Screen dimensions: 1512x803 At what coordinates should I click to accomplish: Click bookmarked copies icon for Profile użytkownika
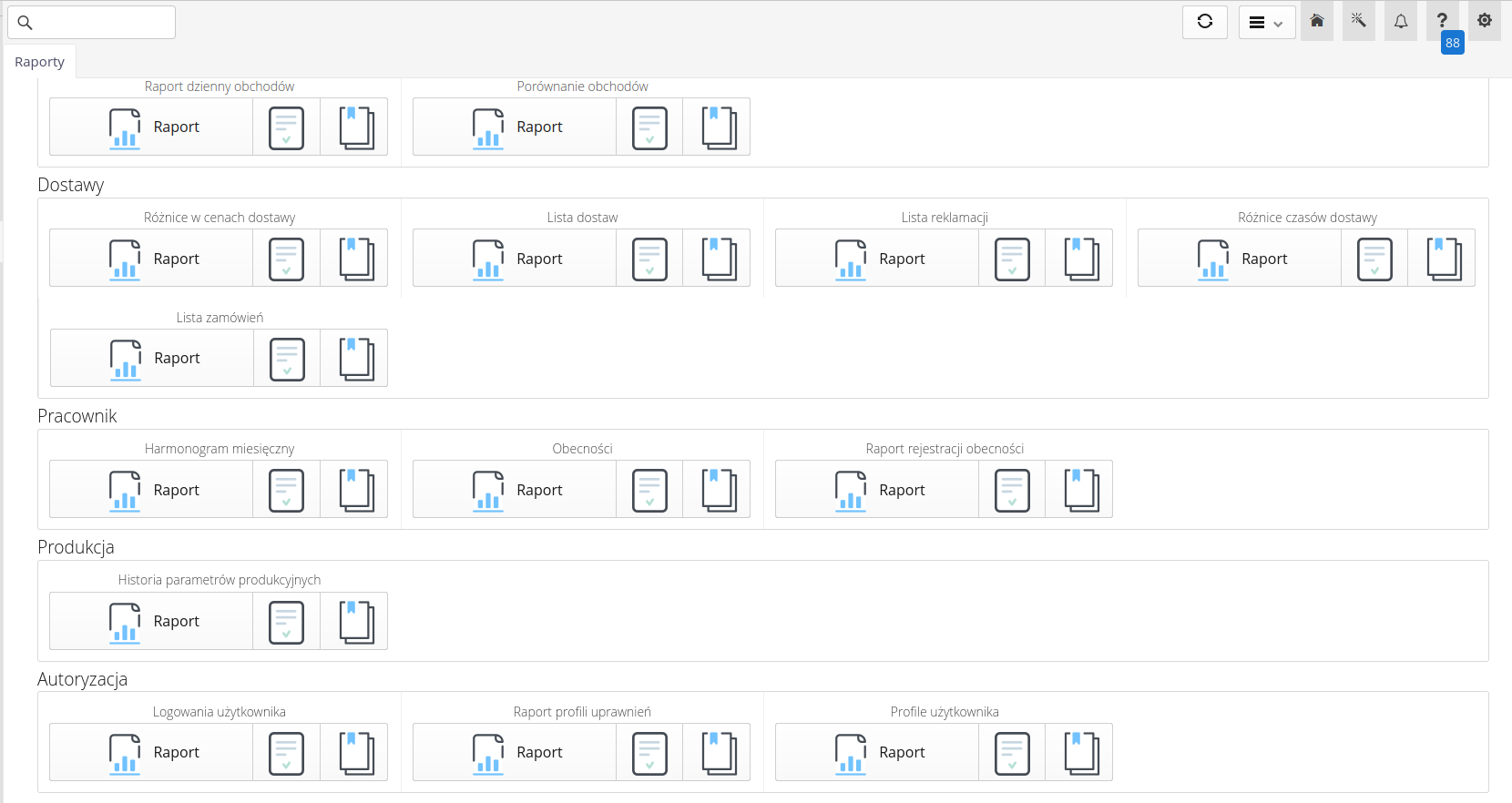click(x=1079, y=753)
